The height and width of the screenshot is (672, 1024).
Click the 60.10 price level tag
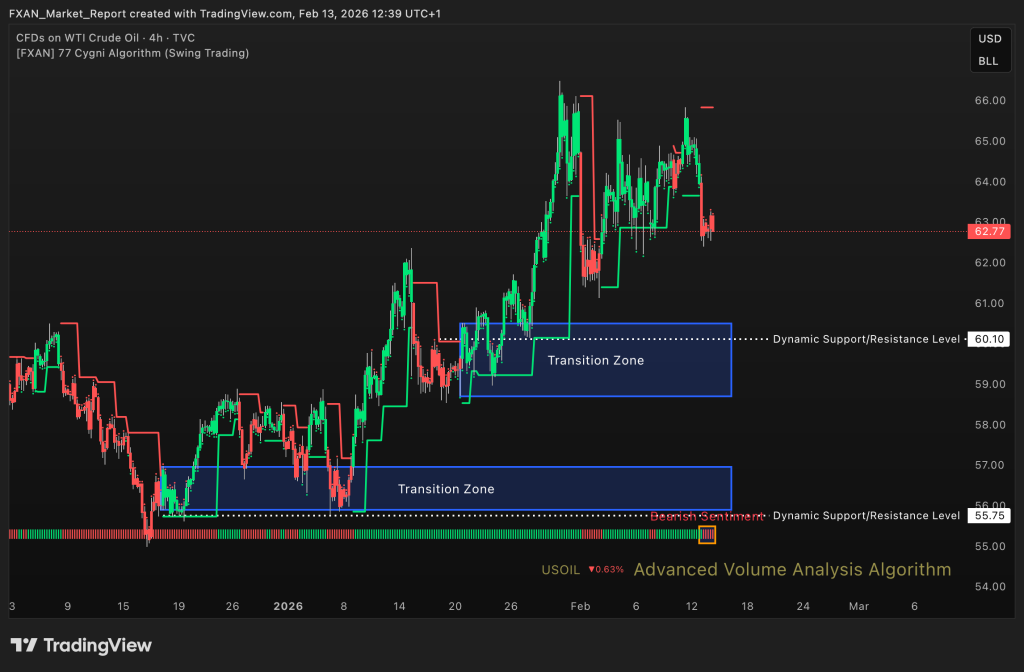click(987, 339)
